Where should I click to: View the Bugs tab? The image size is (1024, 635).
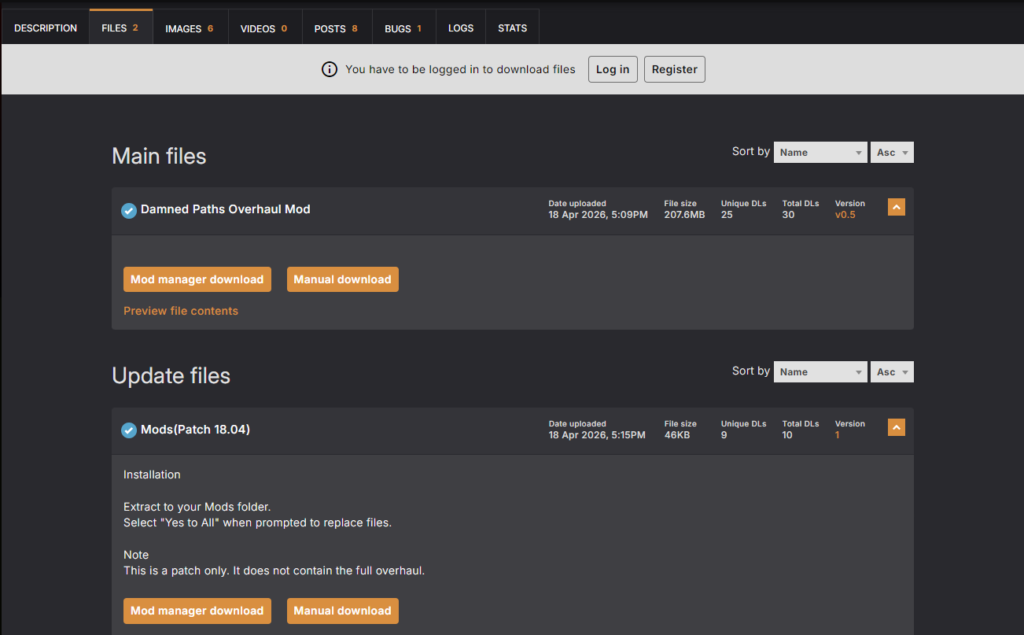[403, 28]
